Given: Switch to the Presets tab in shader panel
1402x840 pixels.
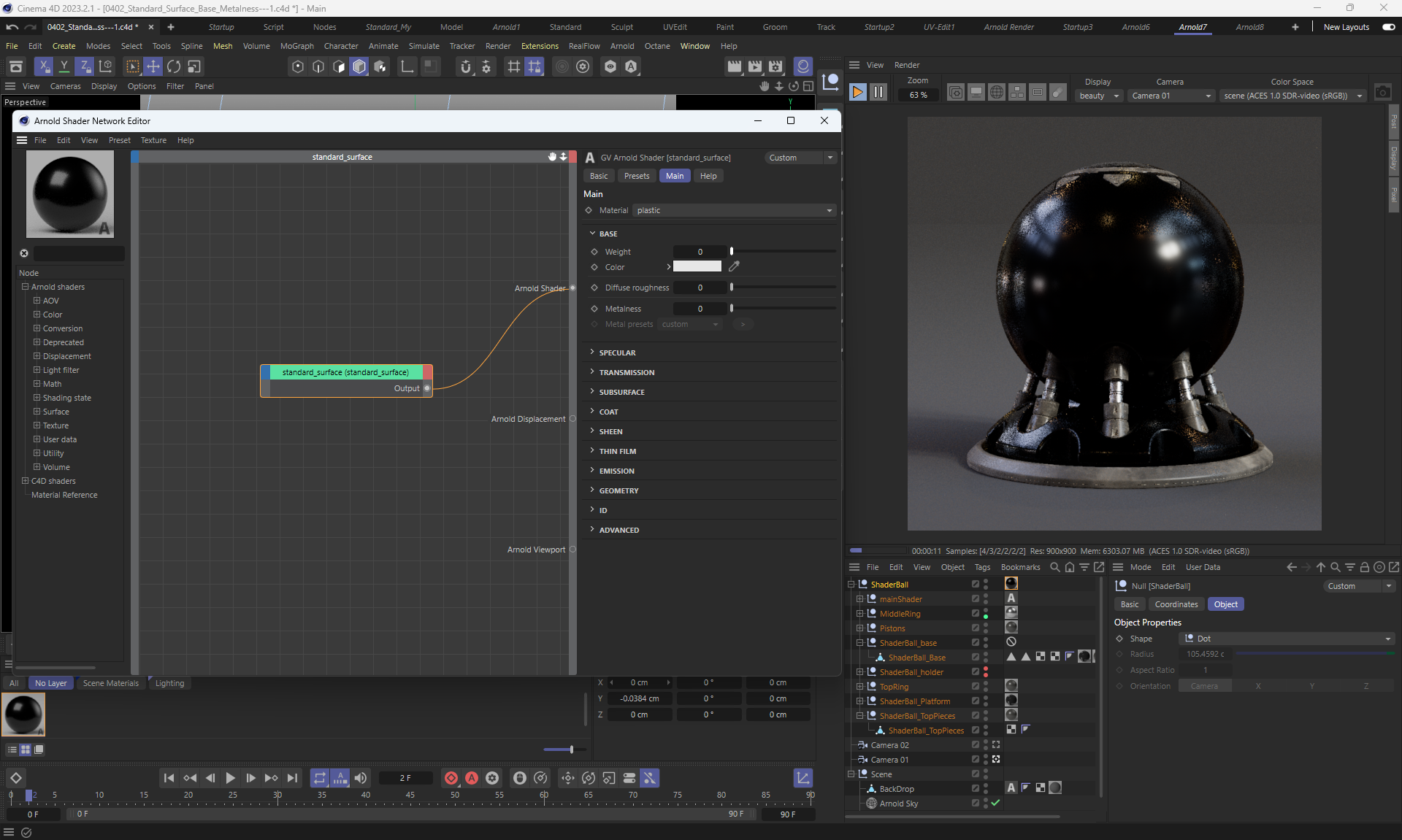Looking at the screenshot, I should 636,176.
